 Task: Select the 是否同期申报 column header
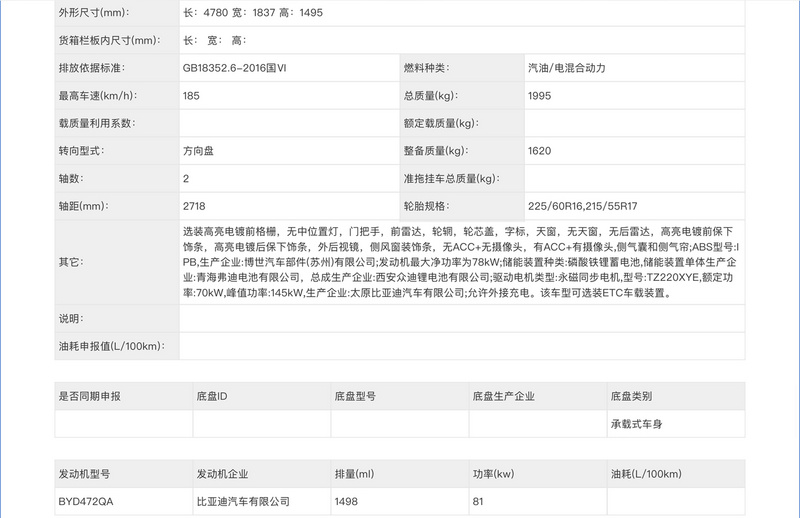coord(90,396)
